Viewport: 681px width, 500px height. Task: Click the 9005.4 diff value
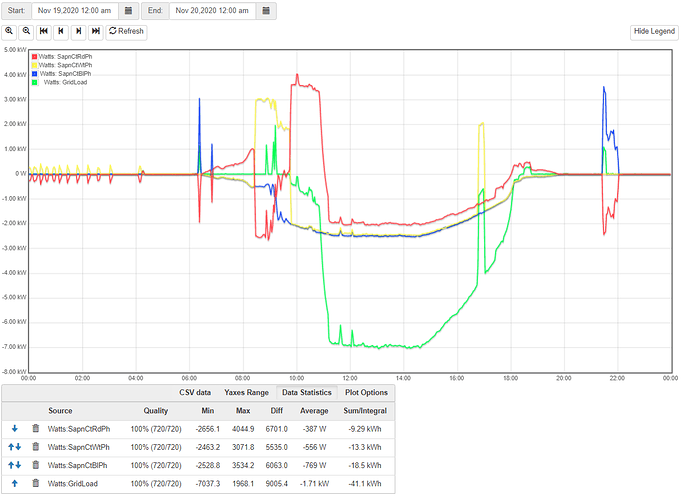277,484
